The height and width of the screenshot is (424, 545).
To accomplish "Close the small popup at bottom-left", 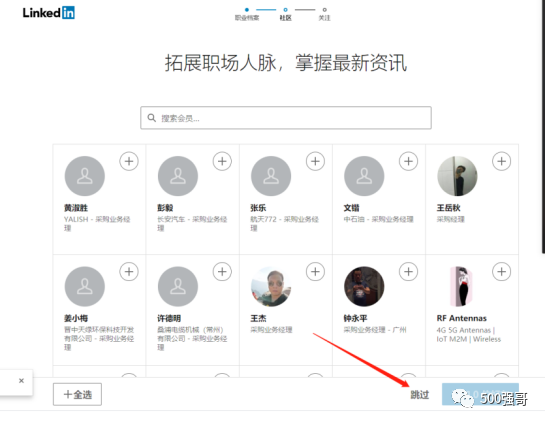I will click(x=21, y=381).
